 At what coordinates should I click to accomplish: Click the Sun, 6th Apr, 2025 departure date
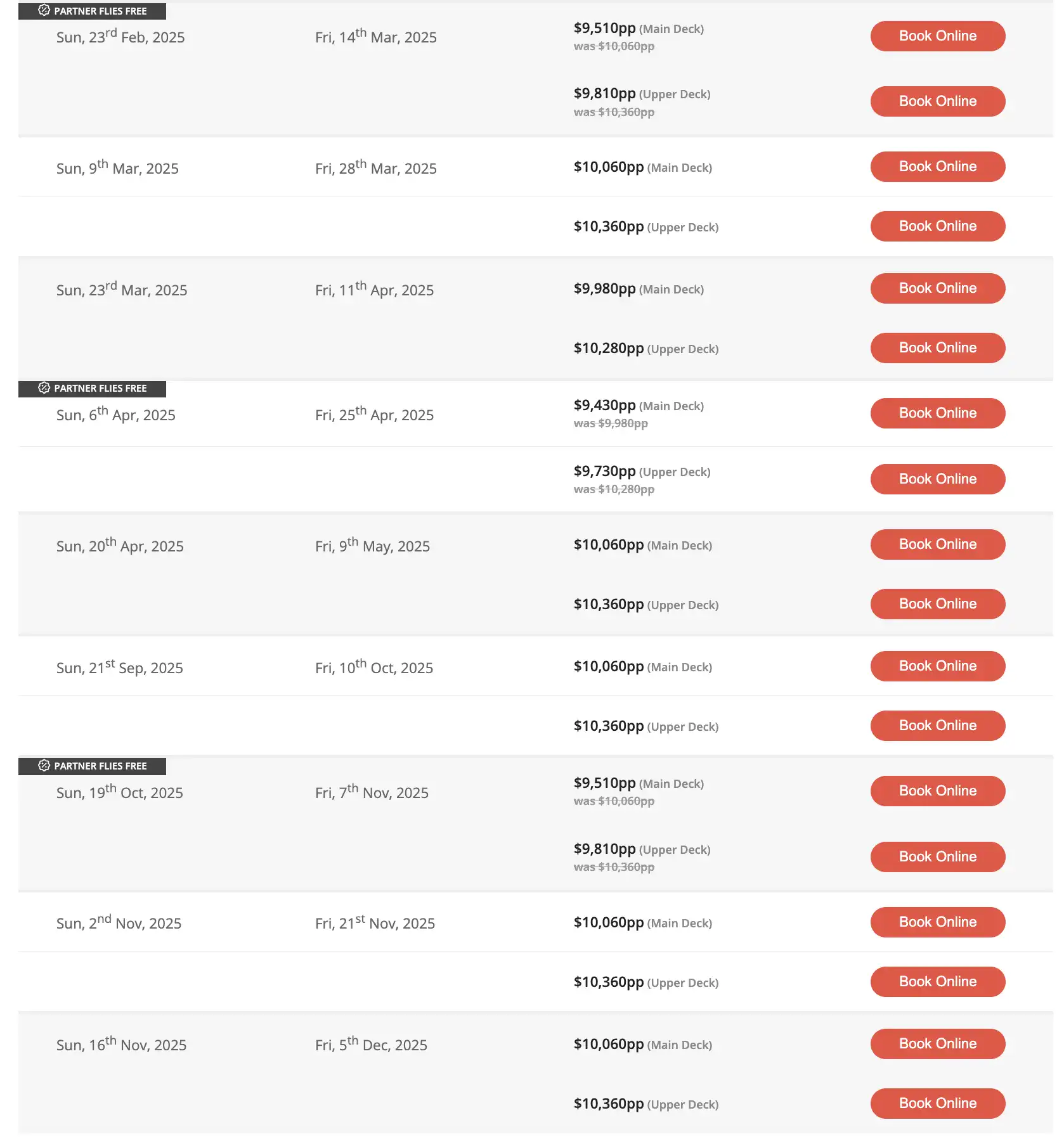(116, 415)
